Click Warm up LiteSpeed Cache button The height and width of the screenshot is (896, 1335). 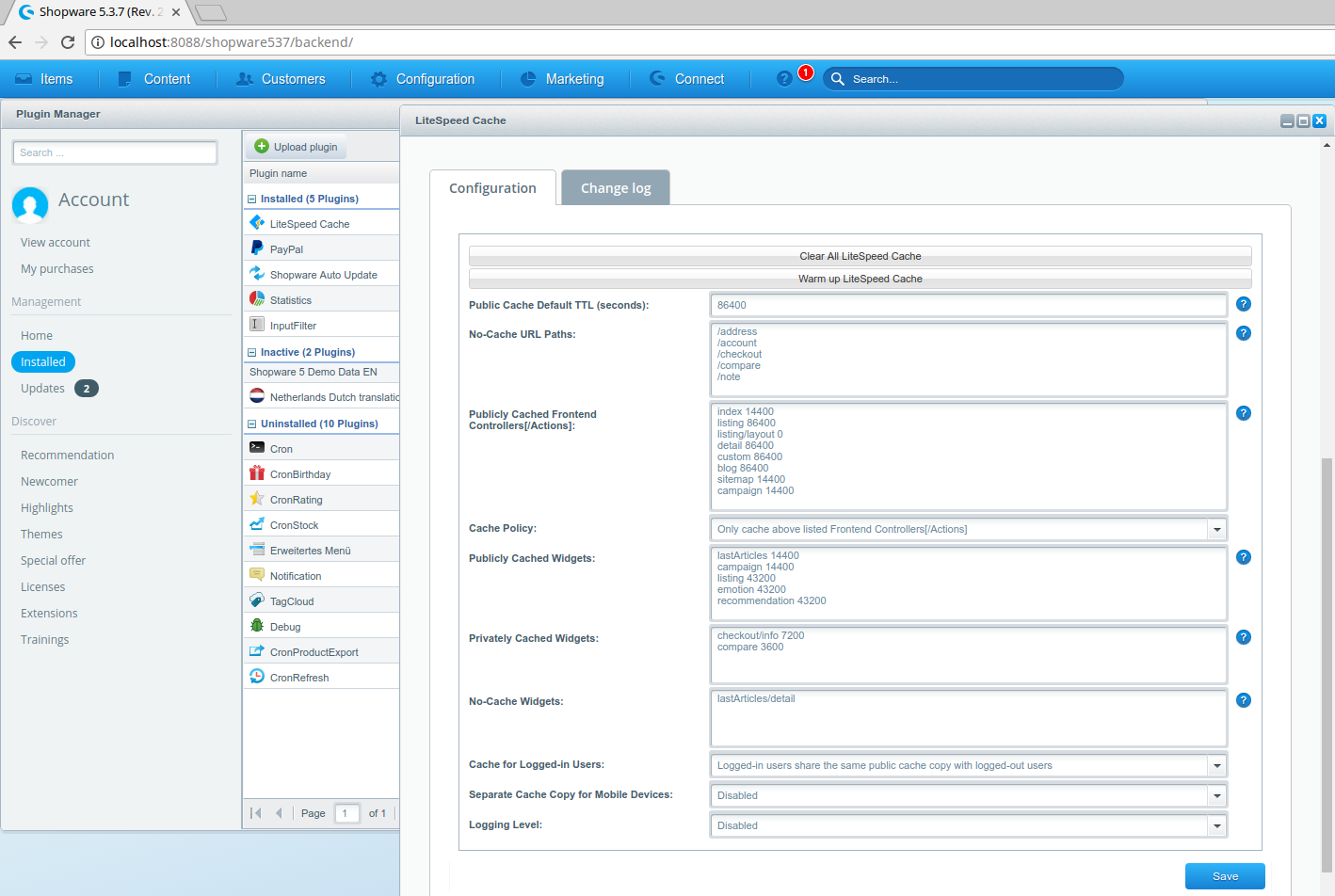click(861, 279)
